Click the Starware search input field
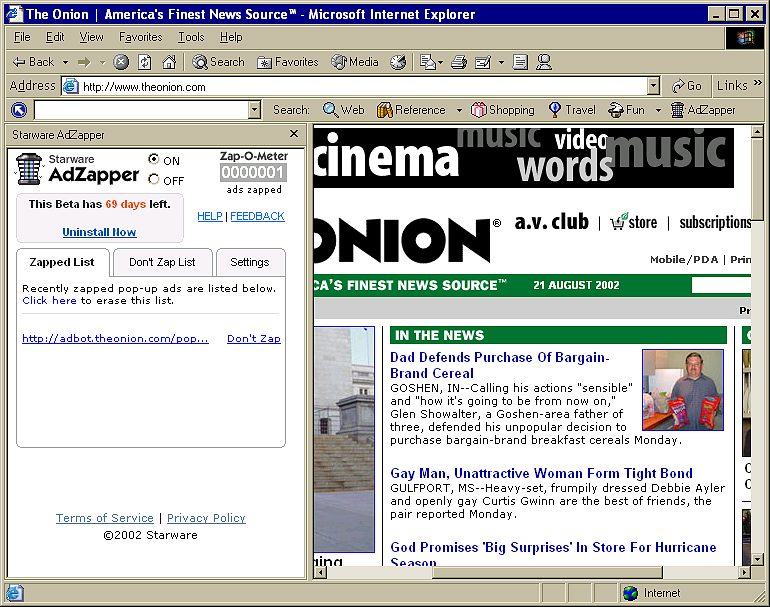 click(141, 110)
